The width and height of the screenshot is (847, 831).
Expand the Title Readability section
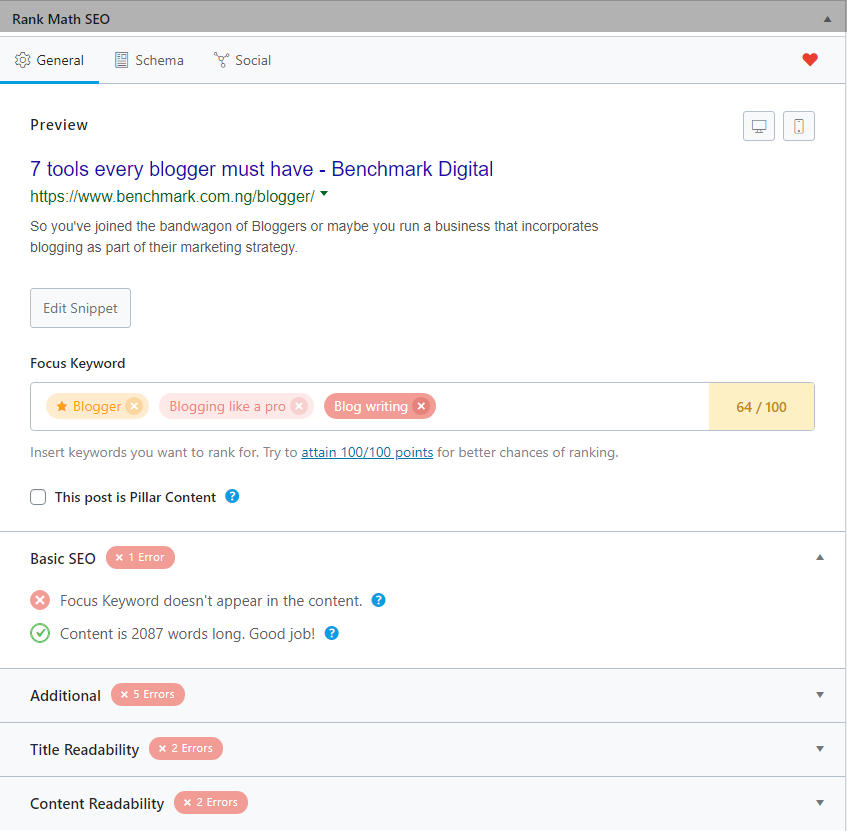[x=820, y=749]
